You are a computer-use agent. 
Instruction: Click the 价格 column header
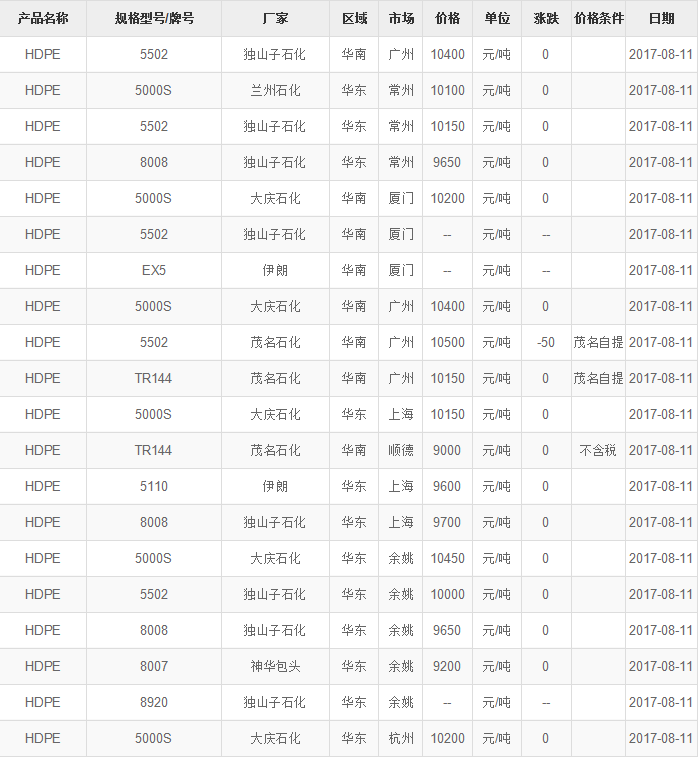pyautogui.click(x=447, y=18)
